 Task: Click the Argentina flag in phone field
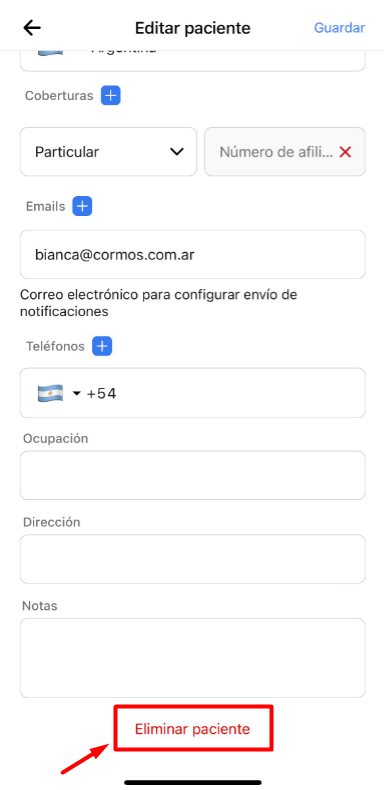tap(50, 393)
